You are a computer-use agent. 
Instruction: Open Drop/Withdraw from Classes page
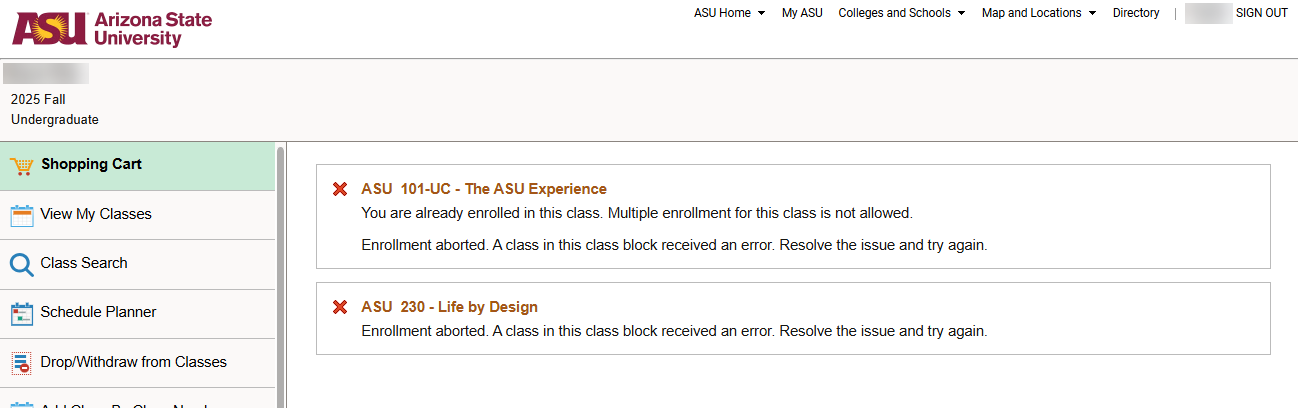[134, 362]
